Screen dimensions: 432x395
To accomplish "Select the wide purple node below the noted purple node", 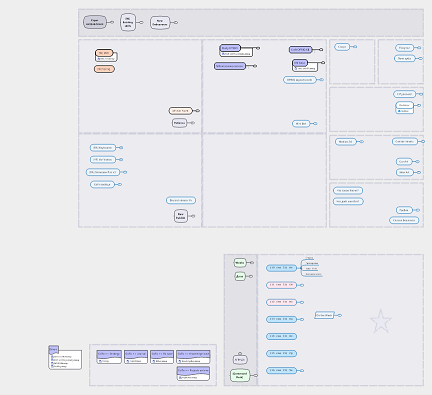I will click(x=230, y=66).
